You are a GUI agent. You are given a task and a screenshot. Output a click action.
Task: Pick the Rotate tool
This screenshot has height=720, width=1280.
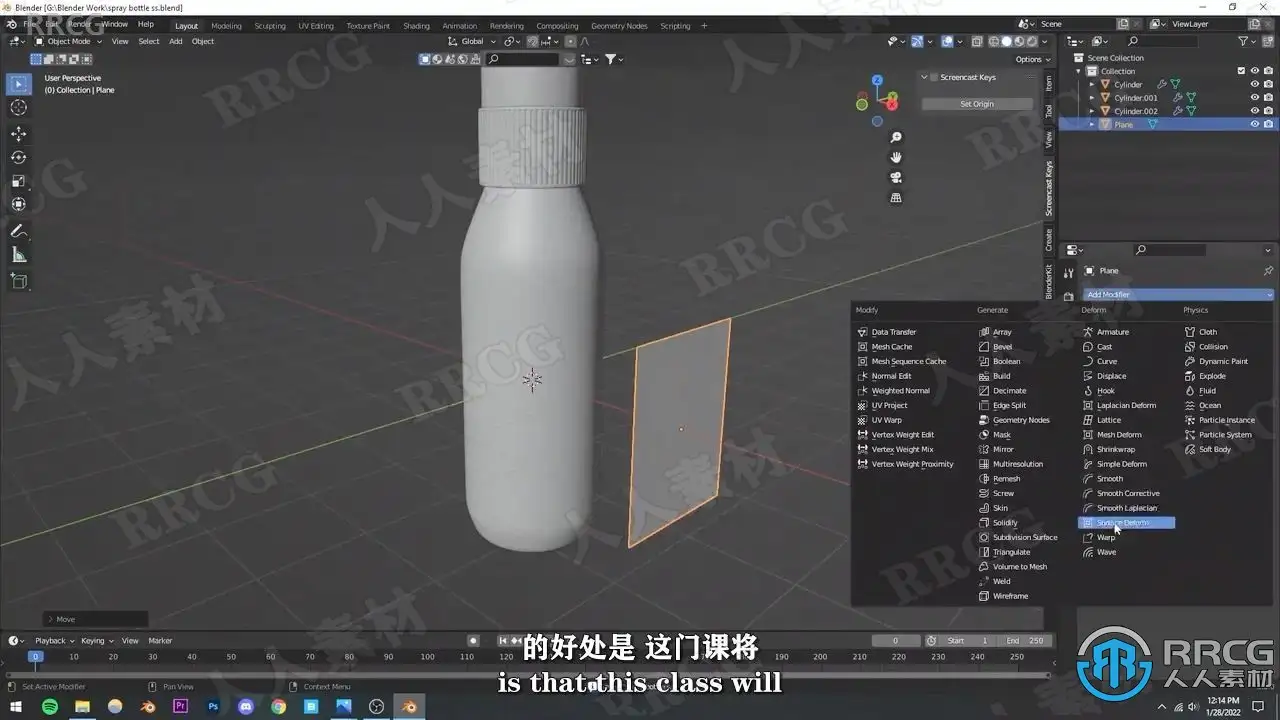[x=19, y=158]
